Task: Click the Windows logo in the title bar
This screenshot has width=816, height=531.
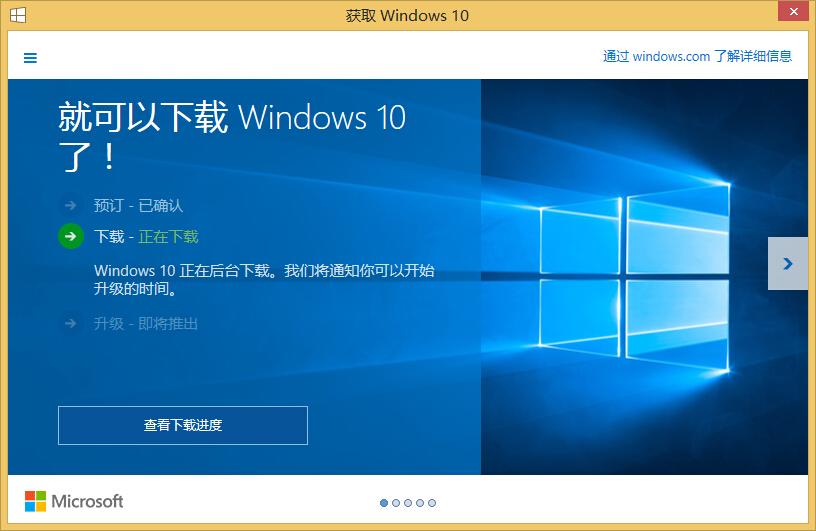Action: point(19,15)
